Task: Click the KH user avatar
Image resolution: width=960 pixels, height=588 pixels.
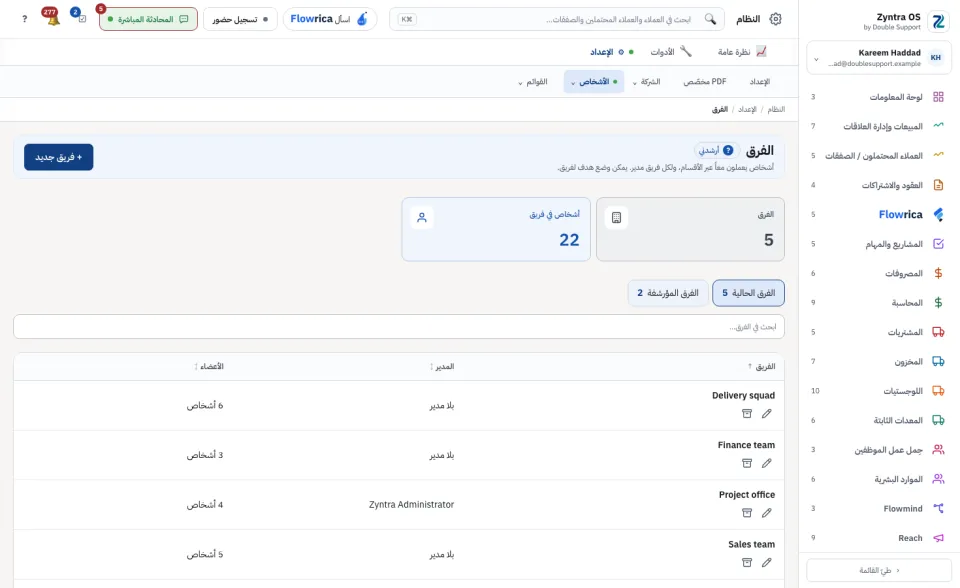Action: coord(936,58)
